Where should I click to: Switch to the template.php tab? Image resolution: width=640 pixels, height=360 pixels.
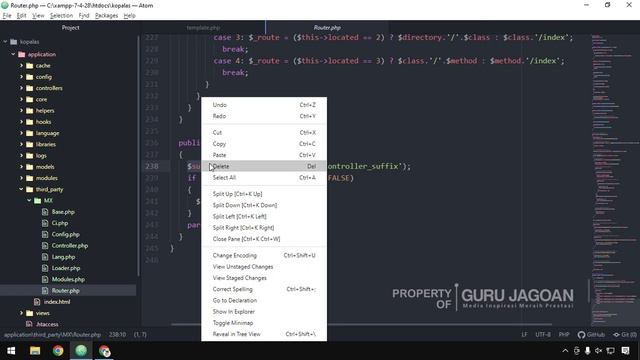[203, 28]
